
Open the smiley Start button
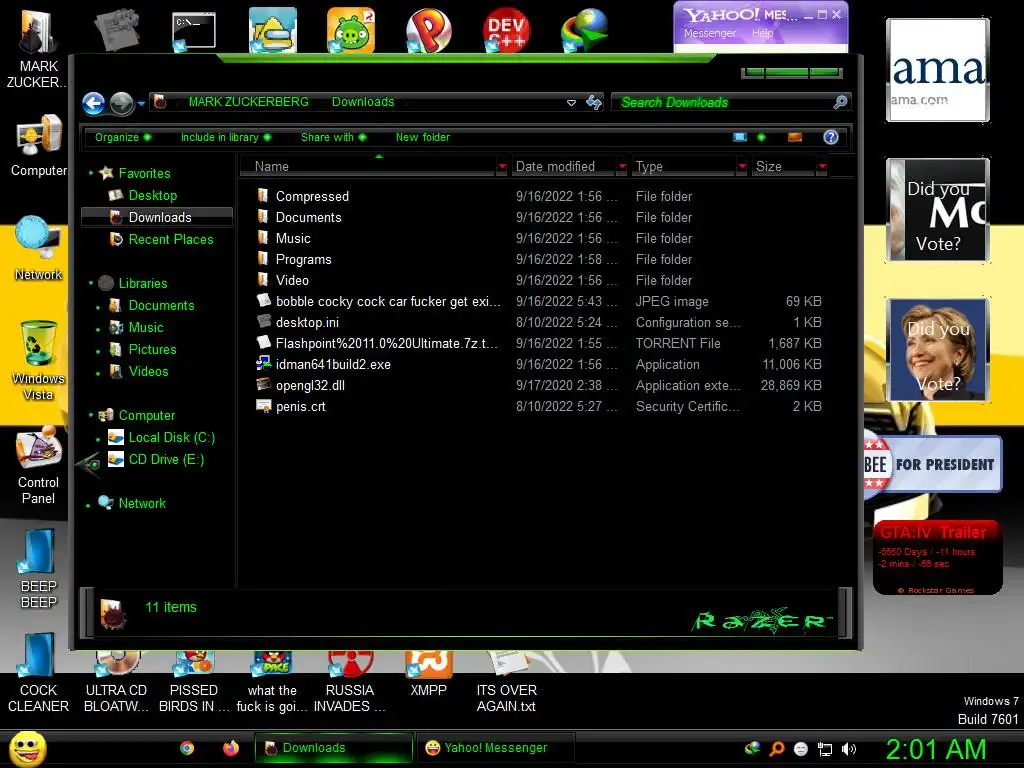pos(27,748)
